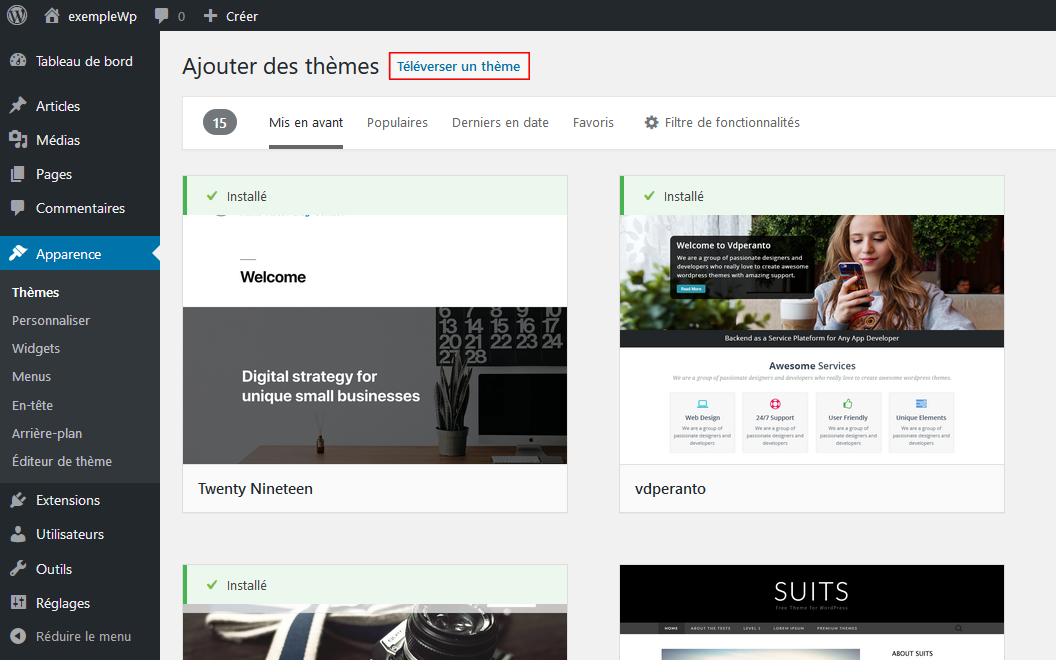The width and height of the screenshot is (1056, 660).
Task: Open Personnaliser under Apparence
Action: coord(51,321)
